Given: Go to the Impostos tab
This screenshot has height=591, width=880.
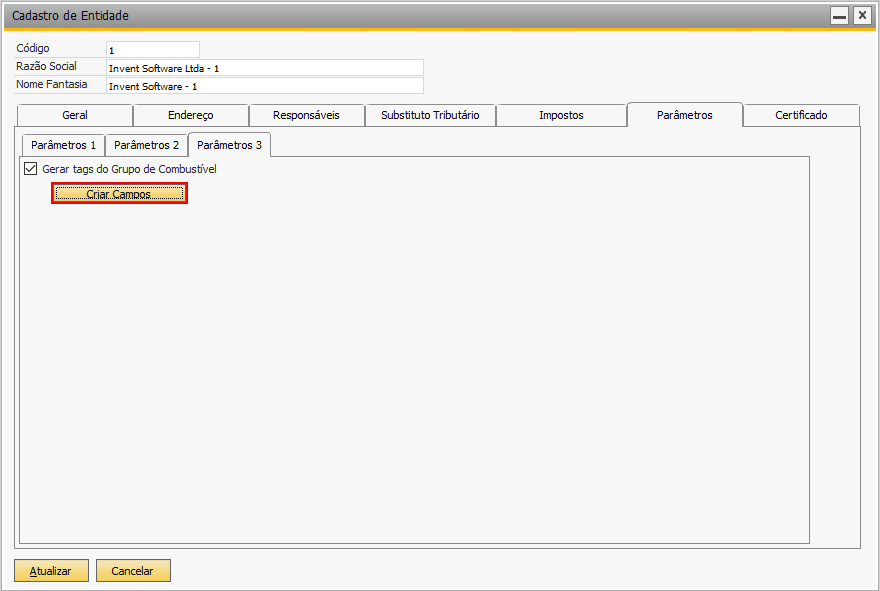Looking at the screenshot, I should click(x=561, y=115).
